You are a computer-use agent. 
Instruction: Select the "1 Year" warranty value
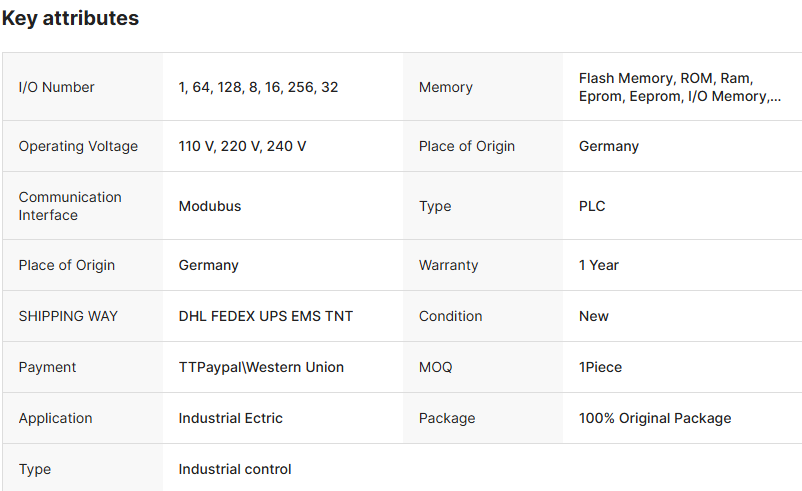[598, 265]
